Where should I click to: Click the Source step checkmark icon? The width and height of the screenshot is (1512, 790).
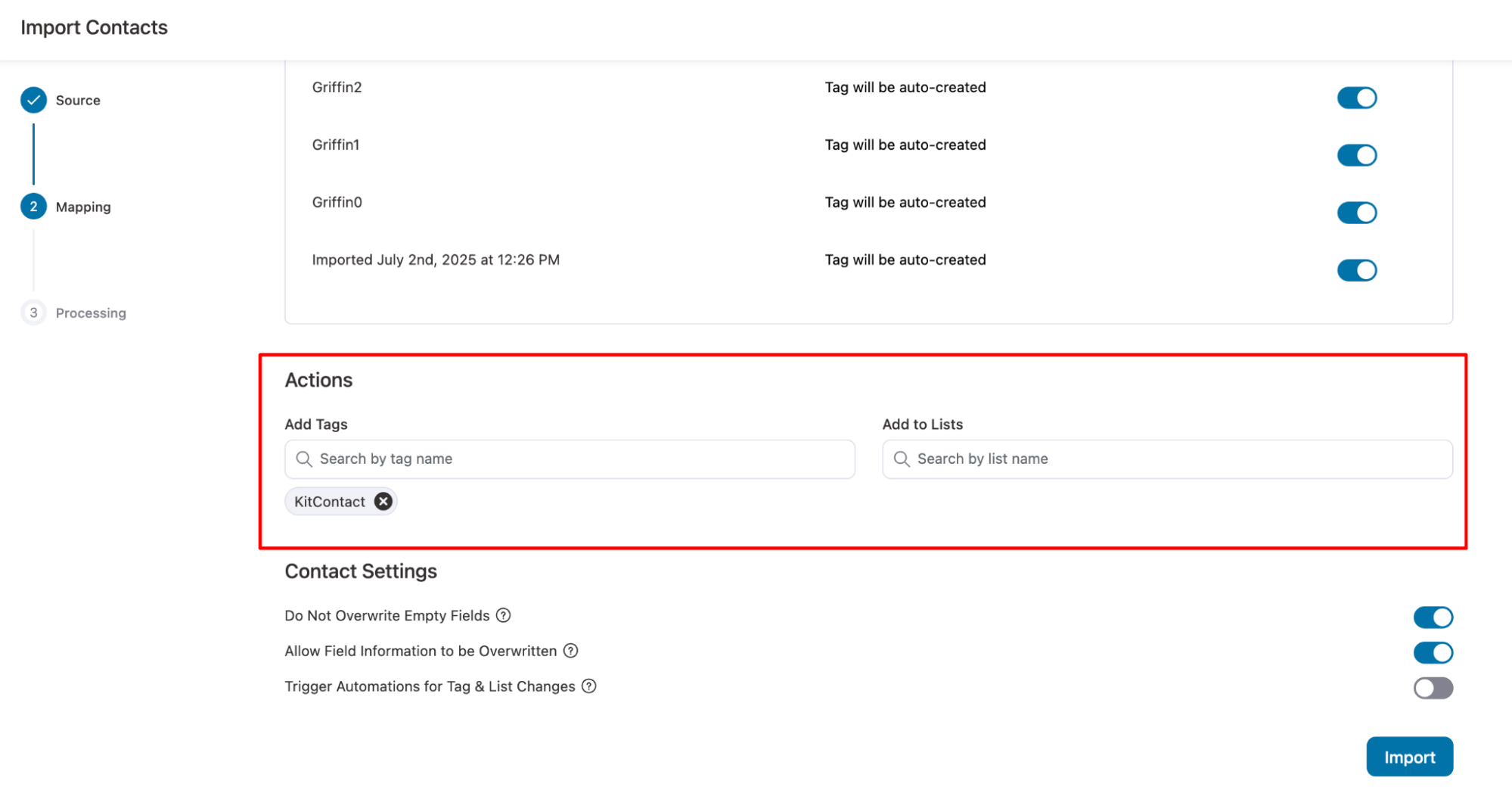coord(33,100)
